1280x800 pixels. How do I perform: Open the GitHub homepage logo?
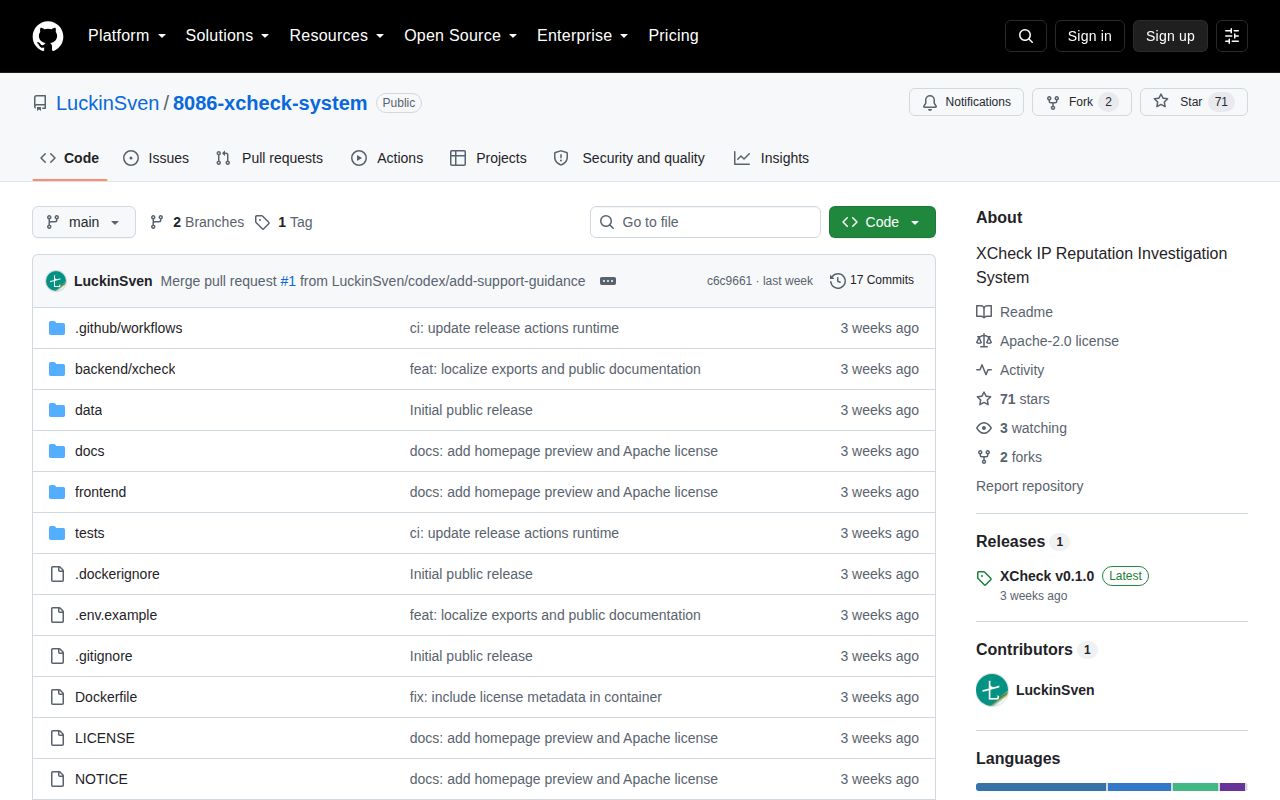click(48, 36)
